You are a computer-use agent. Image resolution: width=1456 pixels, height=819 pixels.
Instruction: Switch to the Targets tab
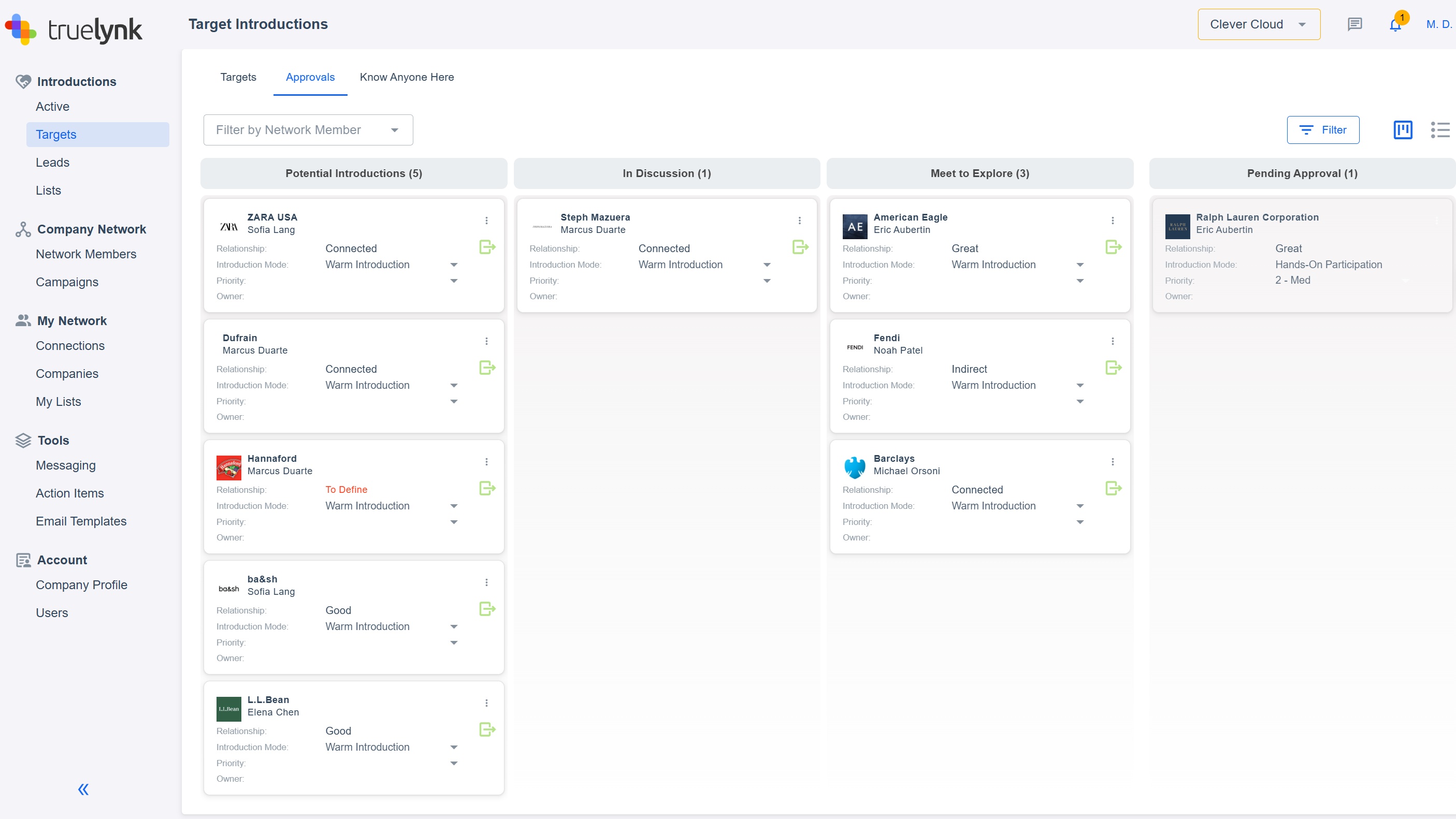(238, 77)
